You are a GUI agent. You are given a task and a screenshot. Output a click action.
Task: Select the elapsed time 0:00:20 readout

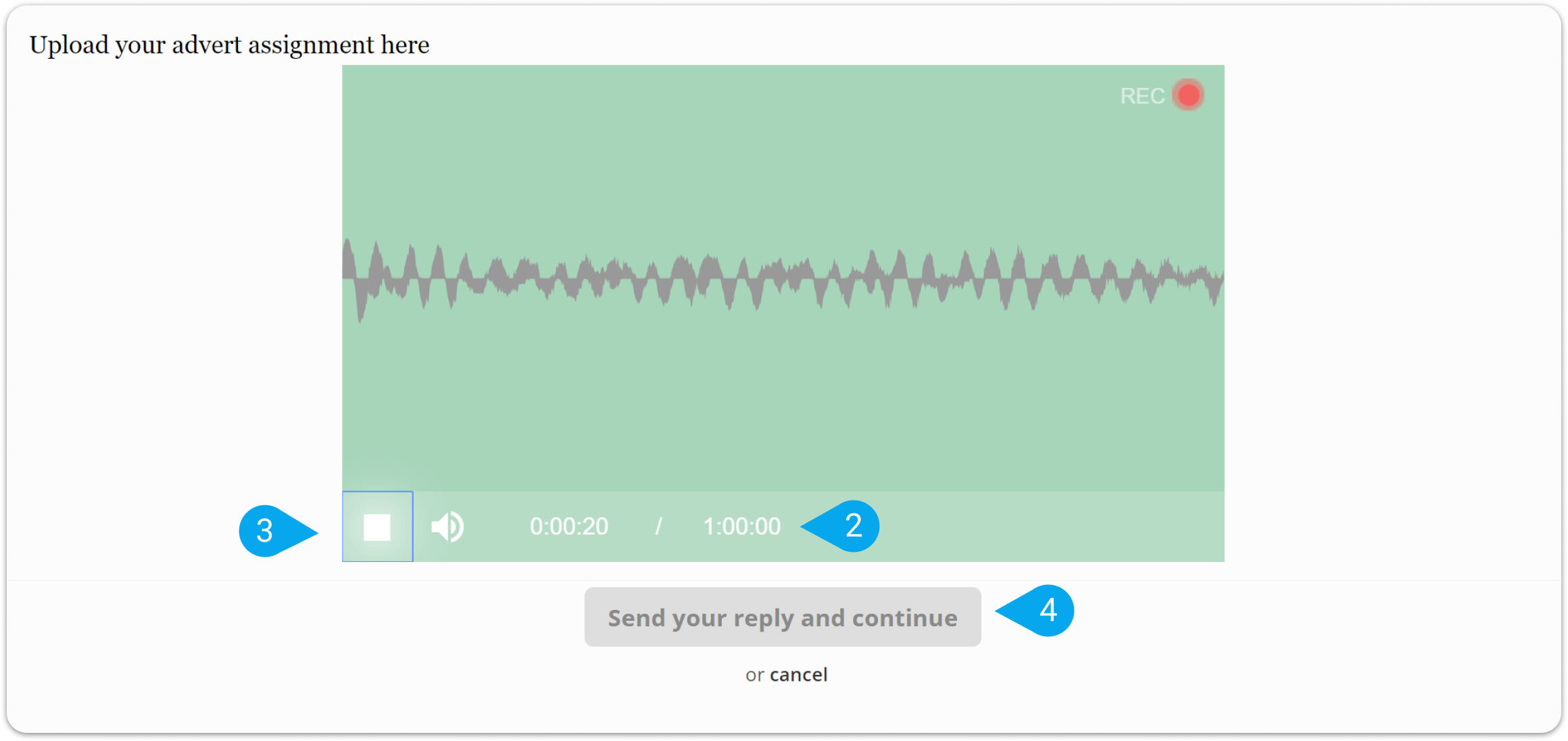[x=569, y=527]
